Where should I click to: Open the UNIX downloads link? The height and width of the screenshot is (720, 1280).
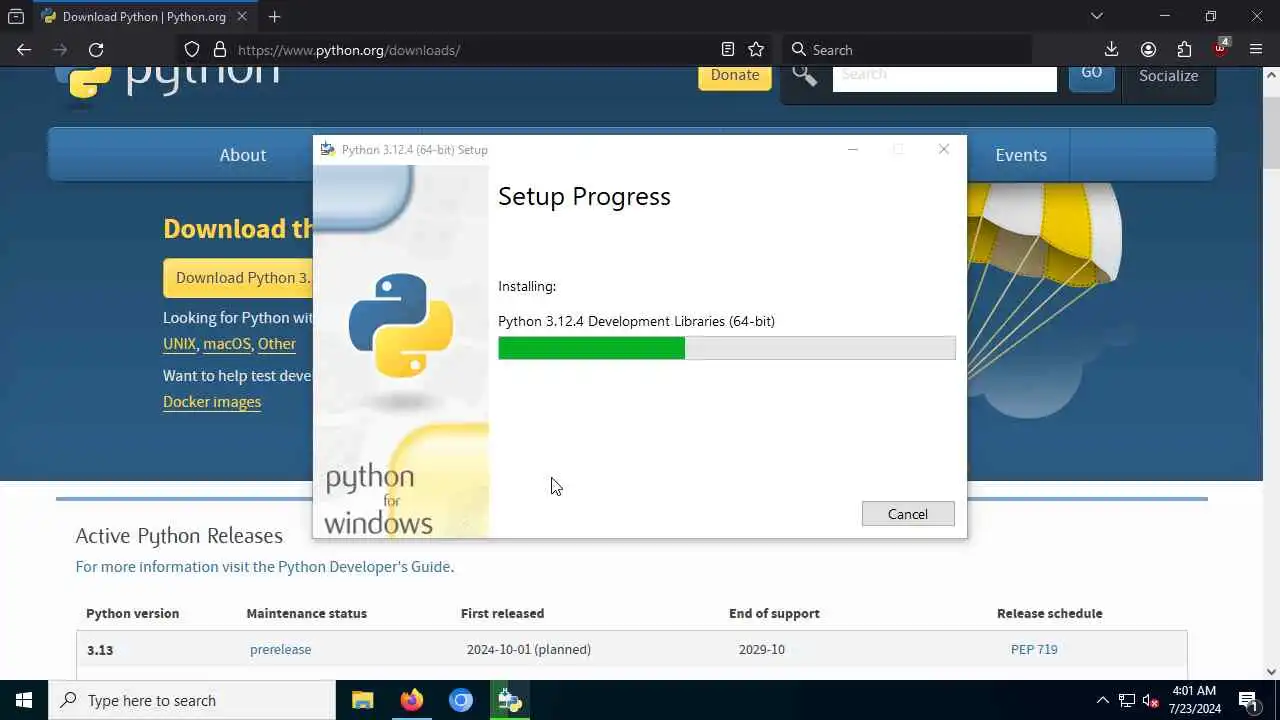180,344
